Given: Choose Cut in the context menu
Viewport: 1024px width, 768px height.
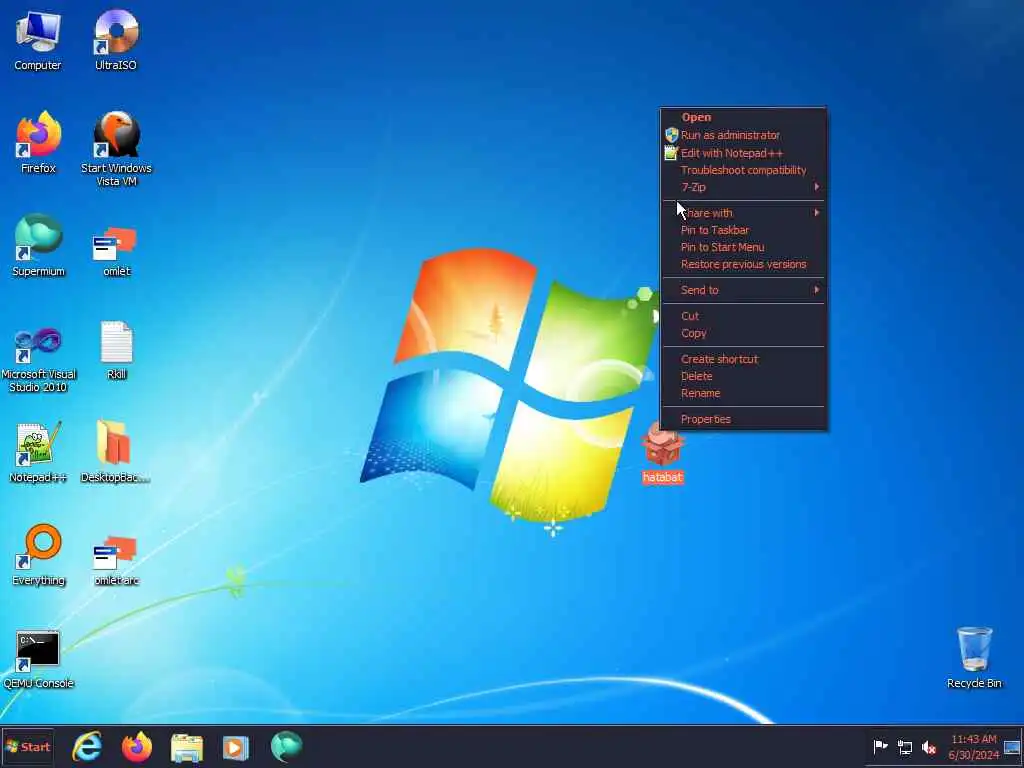Looking at the screenshot, I should point(744,316).
